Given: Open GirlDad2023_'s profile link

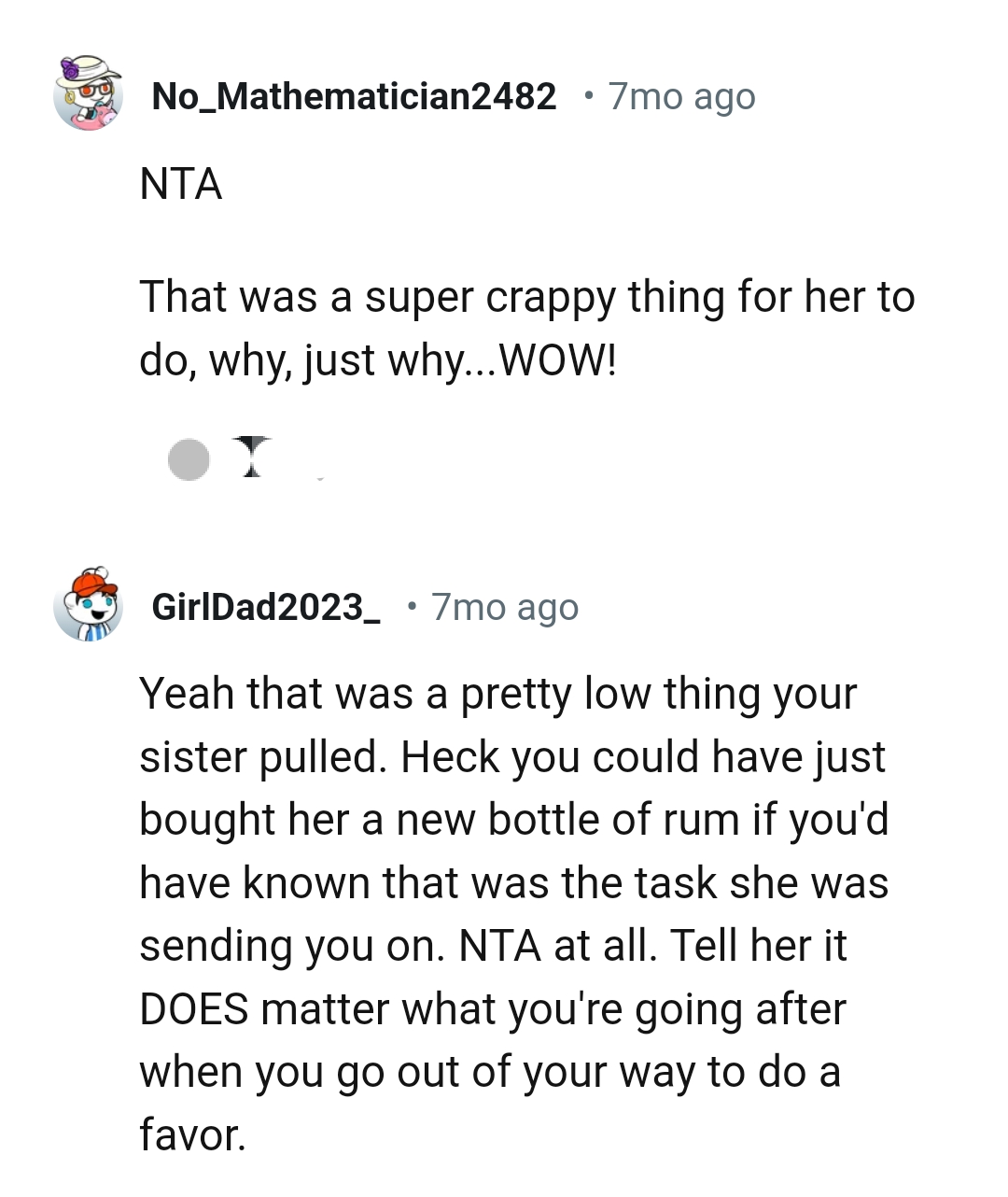Looking at the screenshot, I should click(264, 607).
